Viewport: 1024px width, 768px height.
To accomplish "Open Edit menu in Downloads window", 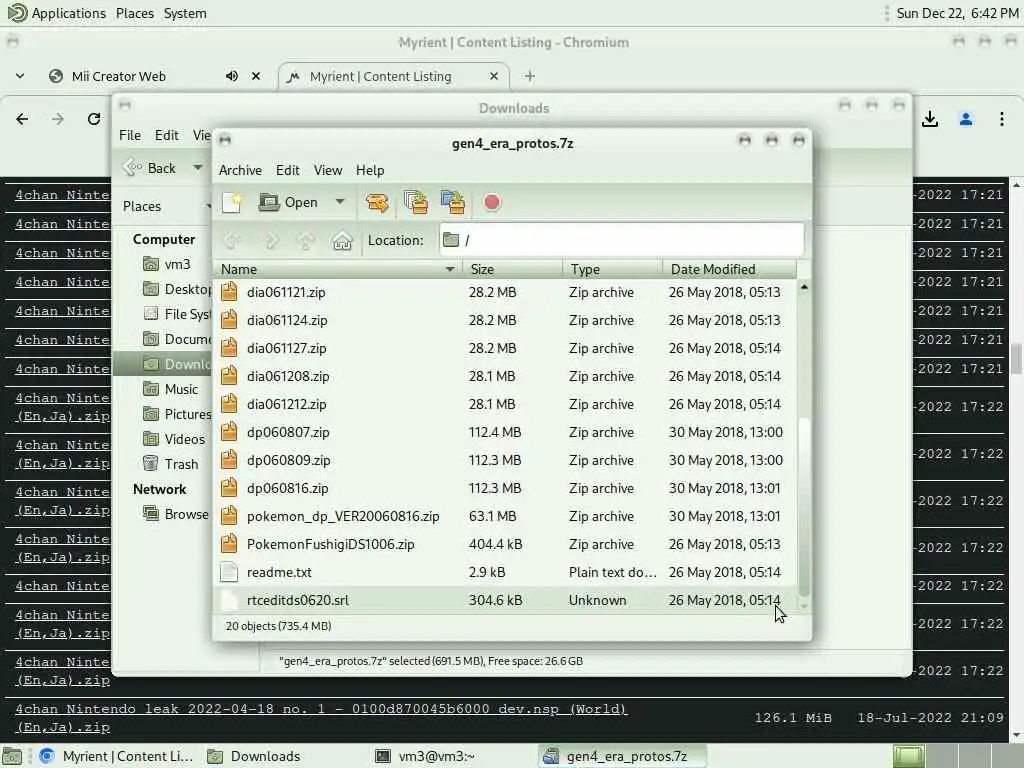I will [x=167, y=135].
